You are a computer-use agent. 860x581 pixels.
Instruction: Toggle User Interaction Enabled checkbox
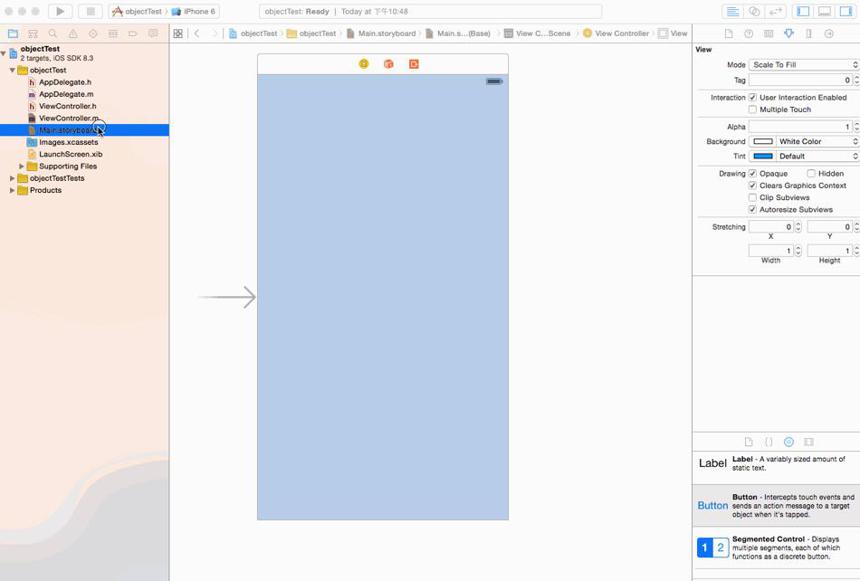(752, 97)
